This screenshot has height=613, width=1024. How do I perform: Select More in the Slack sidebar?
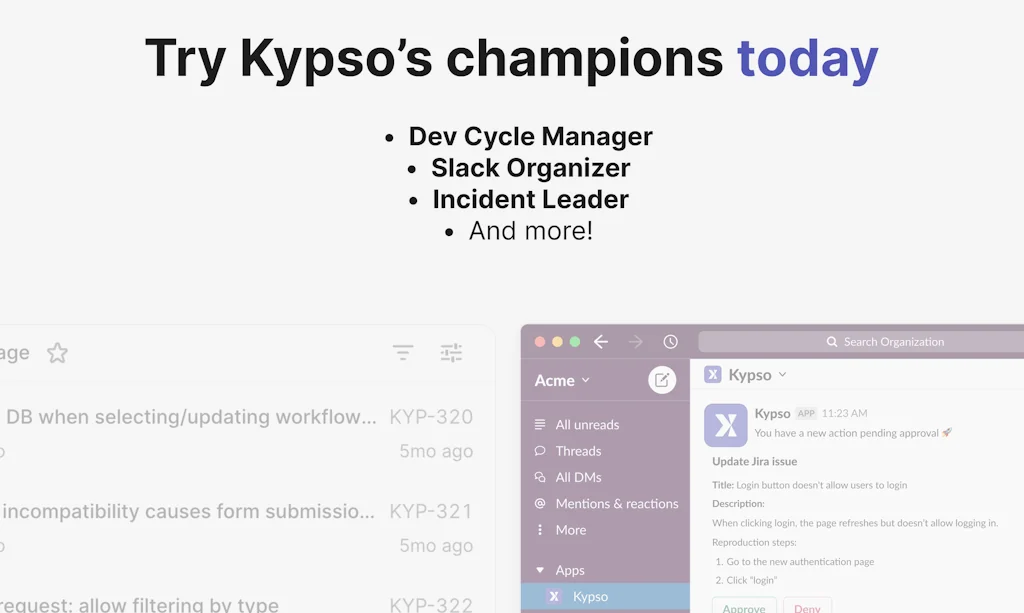pyautogui.click(x=567, y=530)
